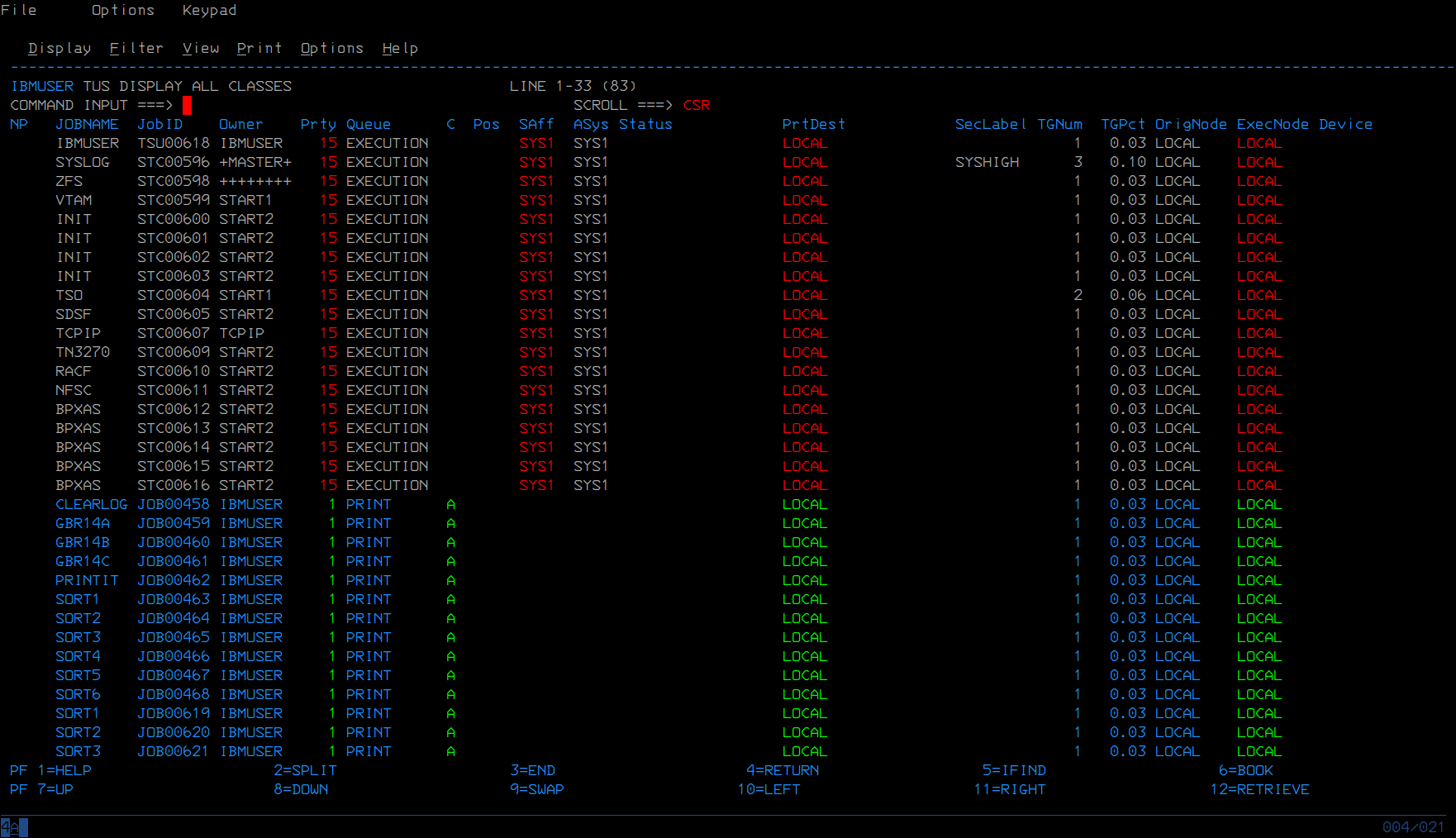Click the SCROLL field showing CSR

coord(697,105)
